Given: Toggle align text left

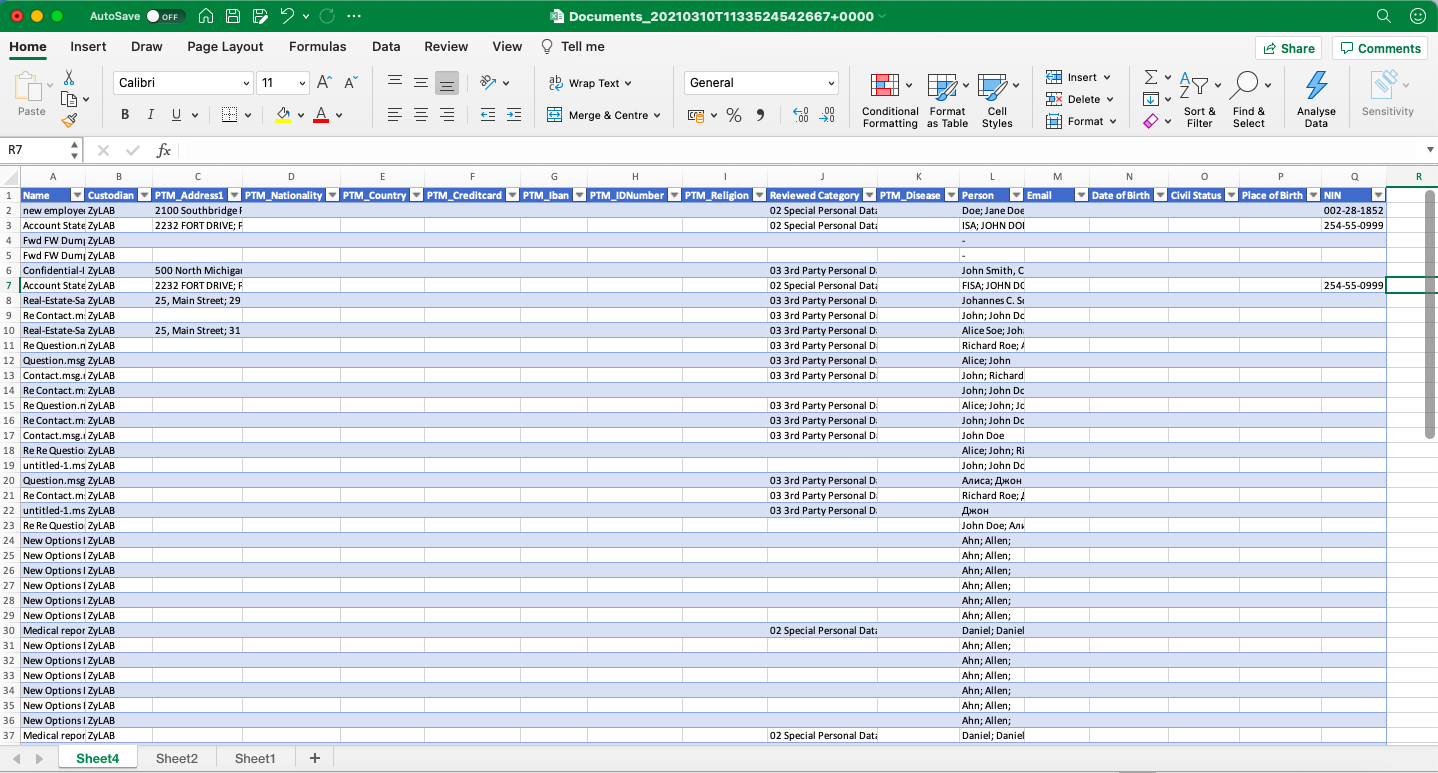Looking at the screenshot, I should click(395, 115).
